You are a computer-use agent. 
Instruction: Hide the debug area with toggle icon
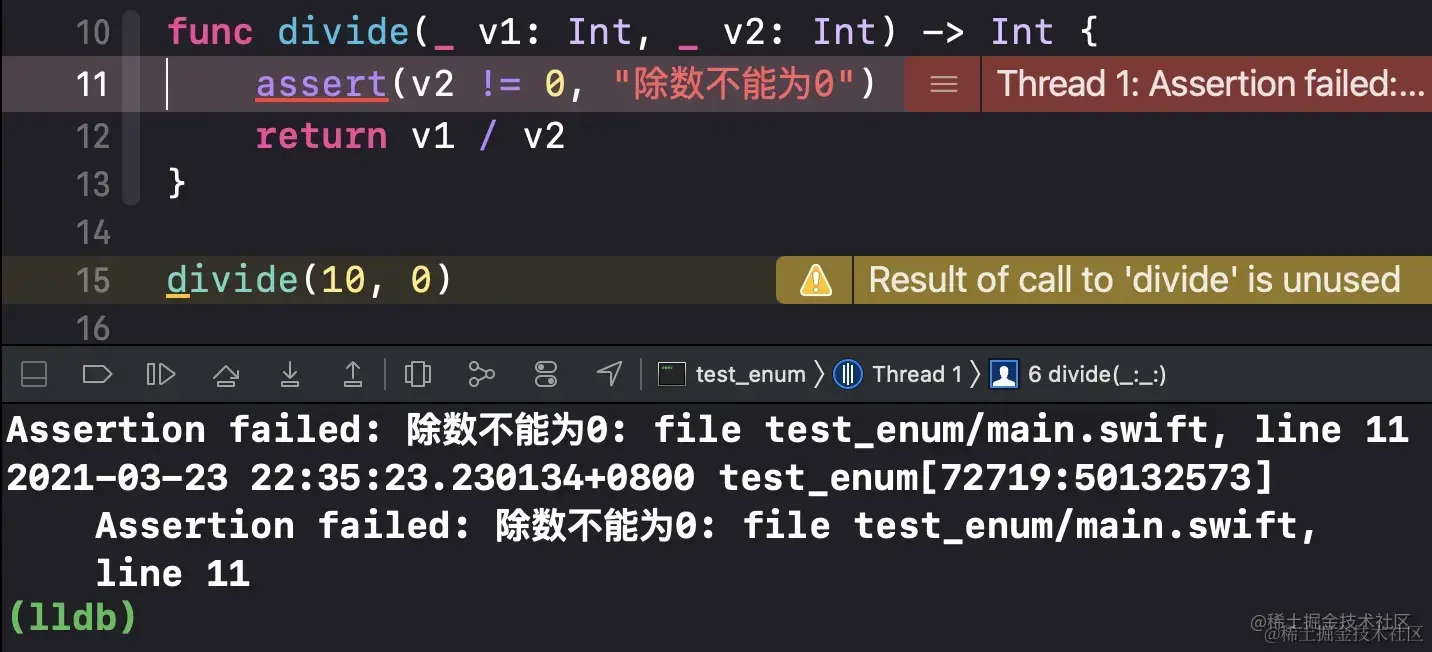(x=34, y=375)
